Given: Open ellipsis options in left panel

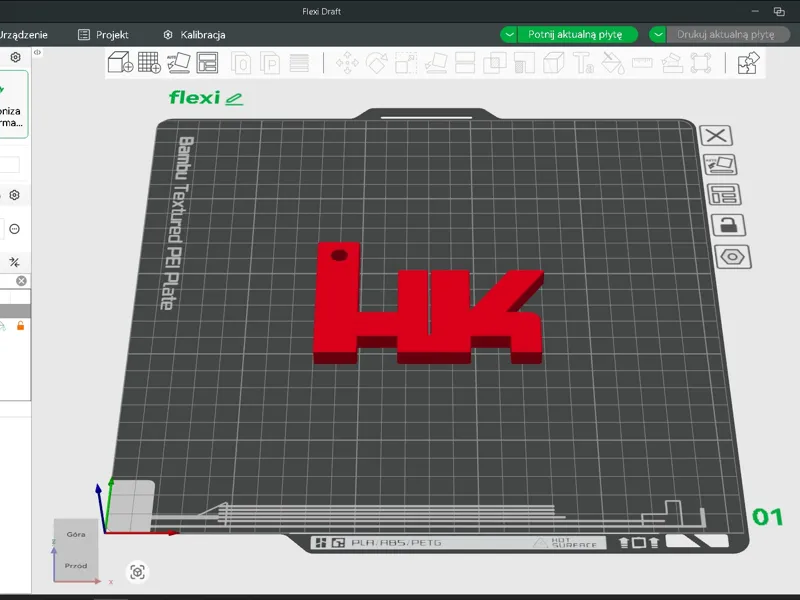Looking at the screenshot, I should point(14,229).
